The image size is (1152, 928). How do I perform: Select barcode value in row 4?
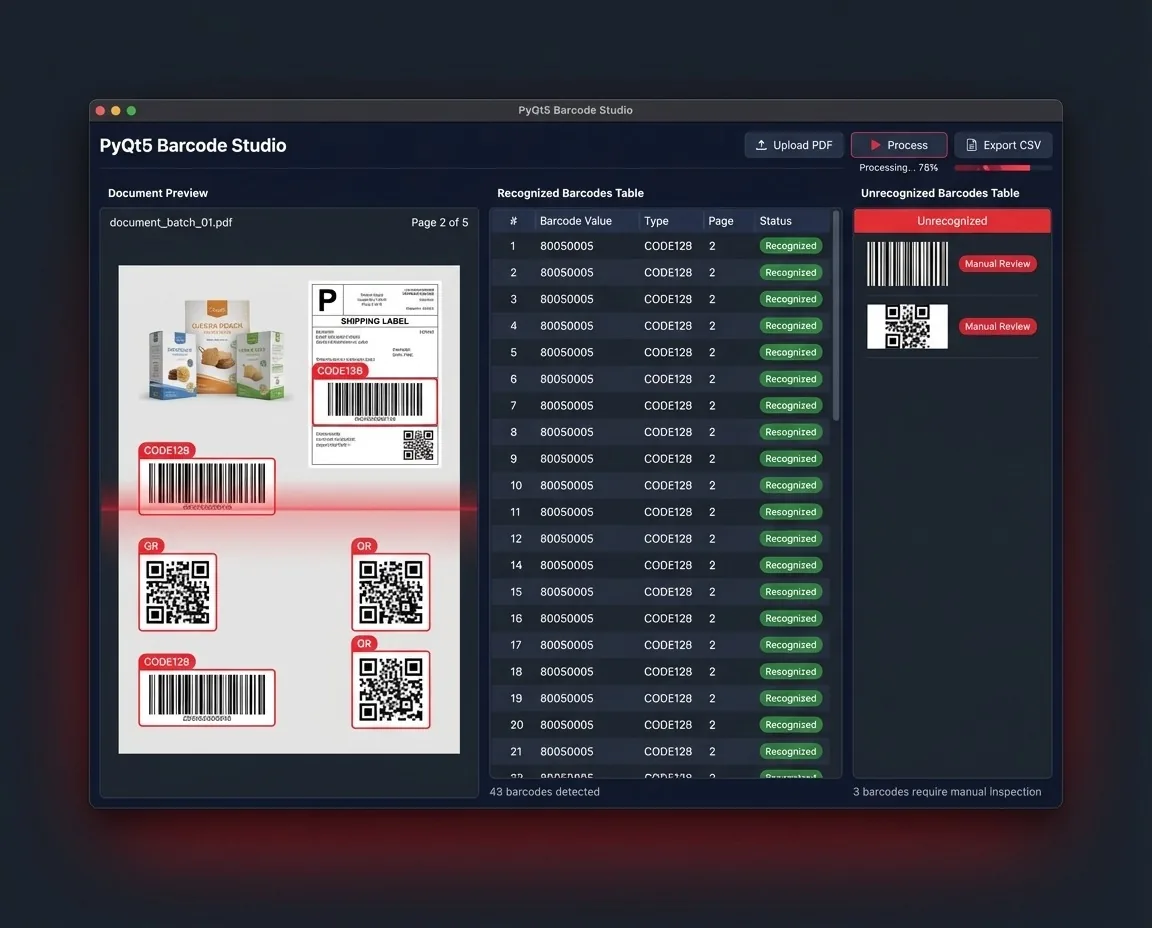tap(566, 325)
